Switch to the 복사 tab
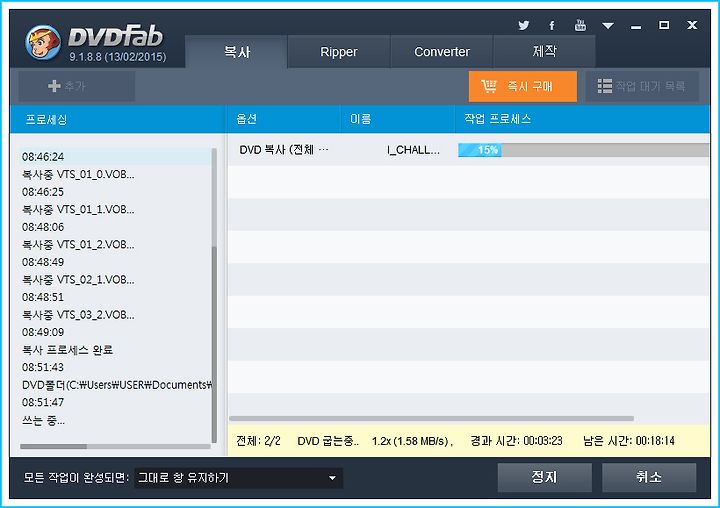 (x=236, y=51)
